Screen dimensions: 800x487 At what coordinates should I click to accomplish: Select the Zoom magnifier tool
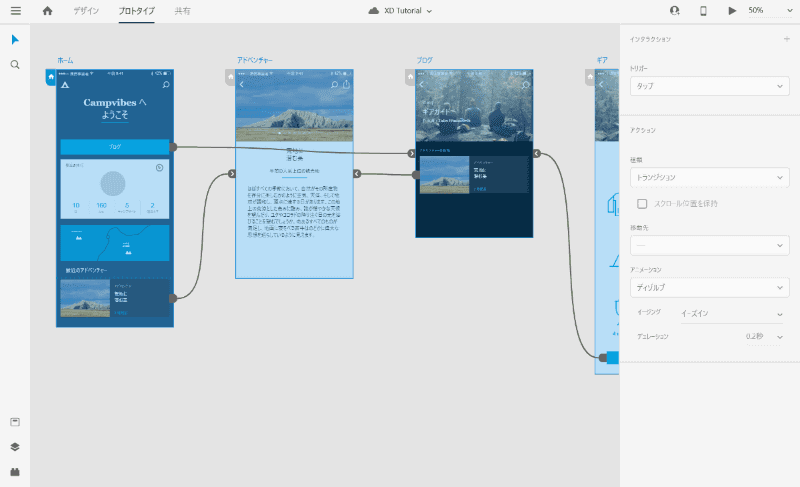[15, 64]
